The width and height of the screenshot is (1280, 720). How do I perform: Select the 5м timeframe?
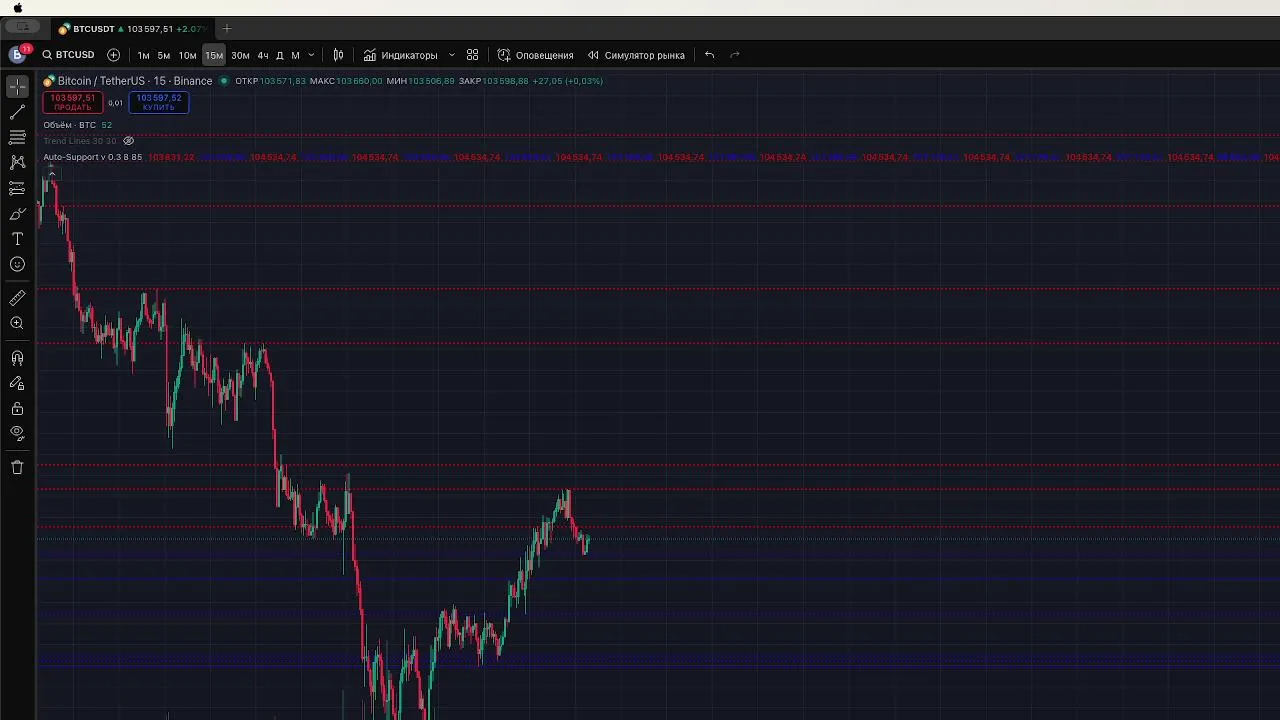tap(164, 55)
